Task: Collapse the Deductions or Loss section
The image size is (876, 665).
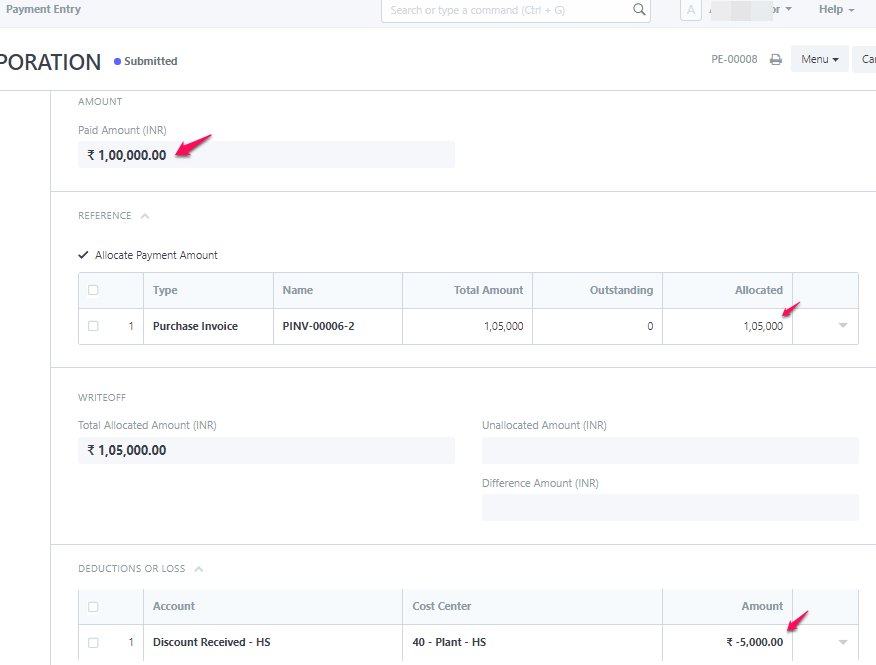Action: click(x=198, y=569)
